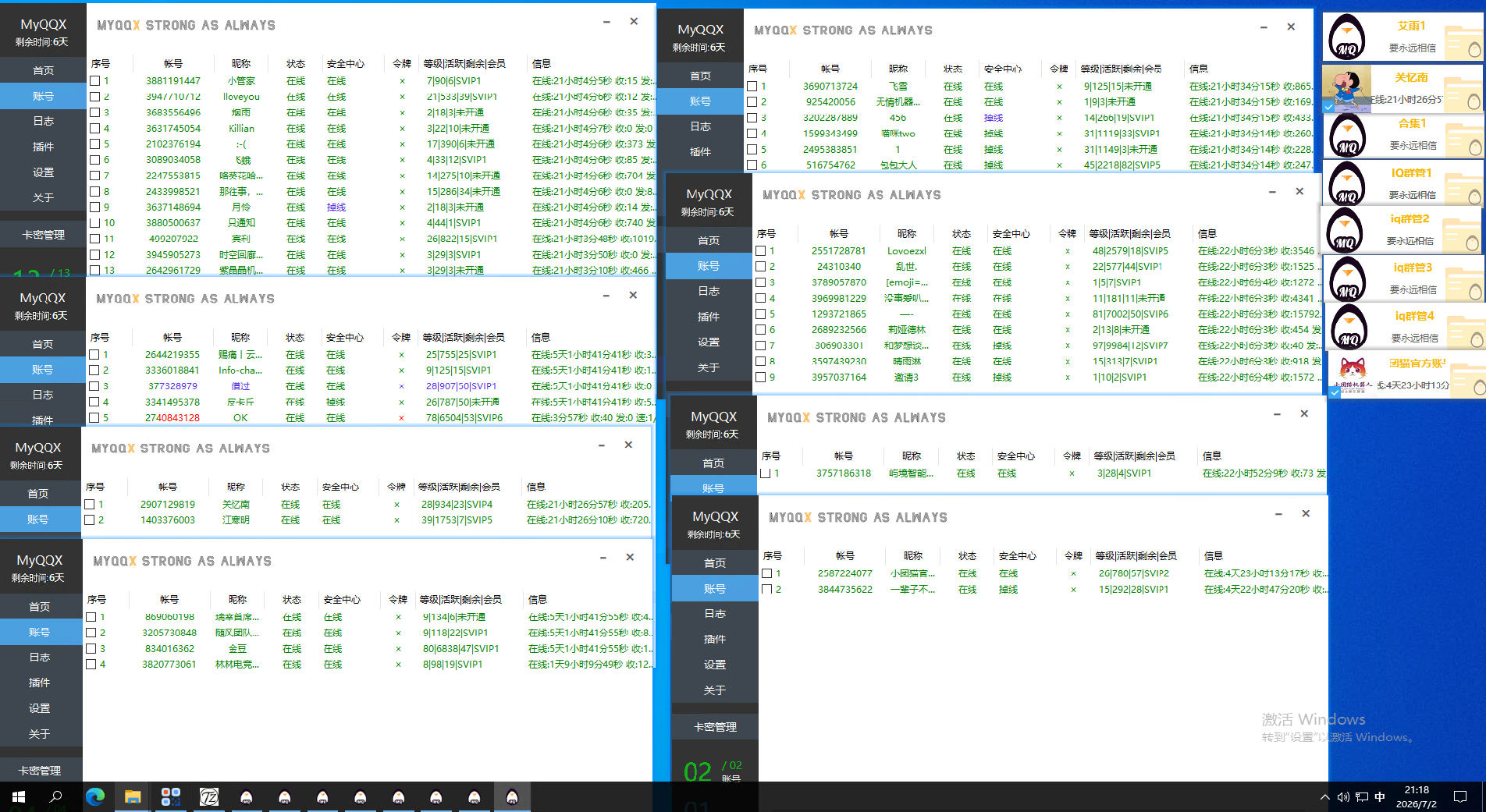Open the 艾雨1 desktop shortcut

point(1402,37)
